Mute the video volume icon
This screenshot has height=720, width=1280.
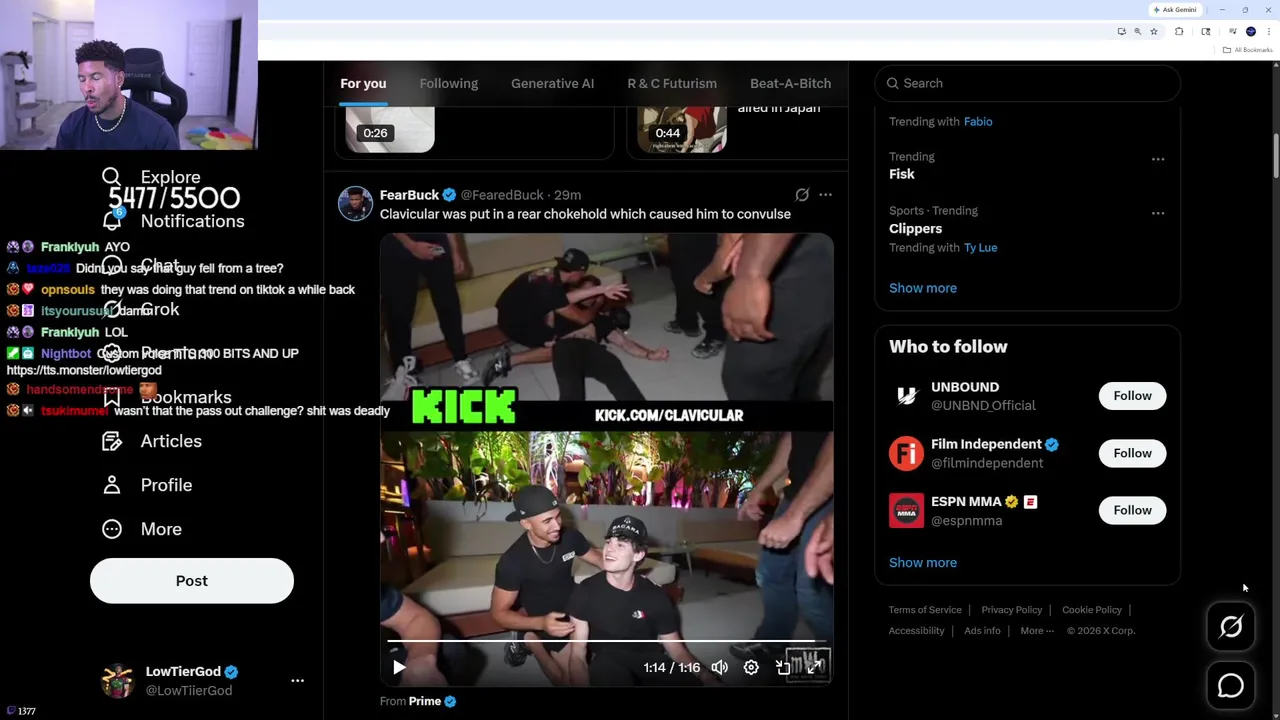coord(720,667)
